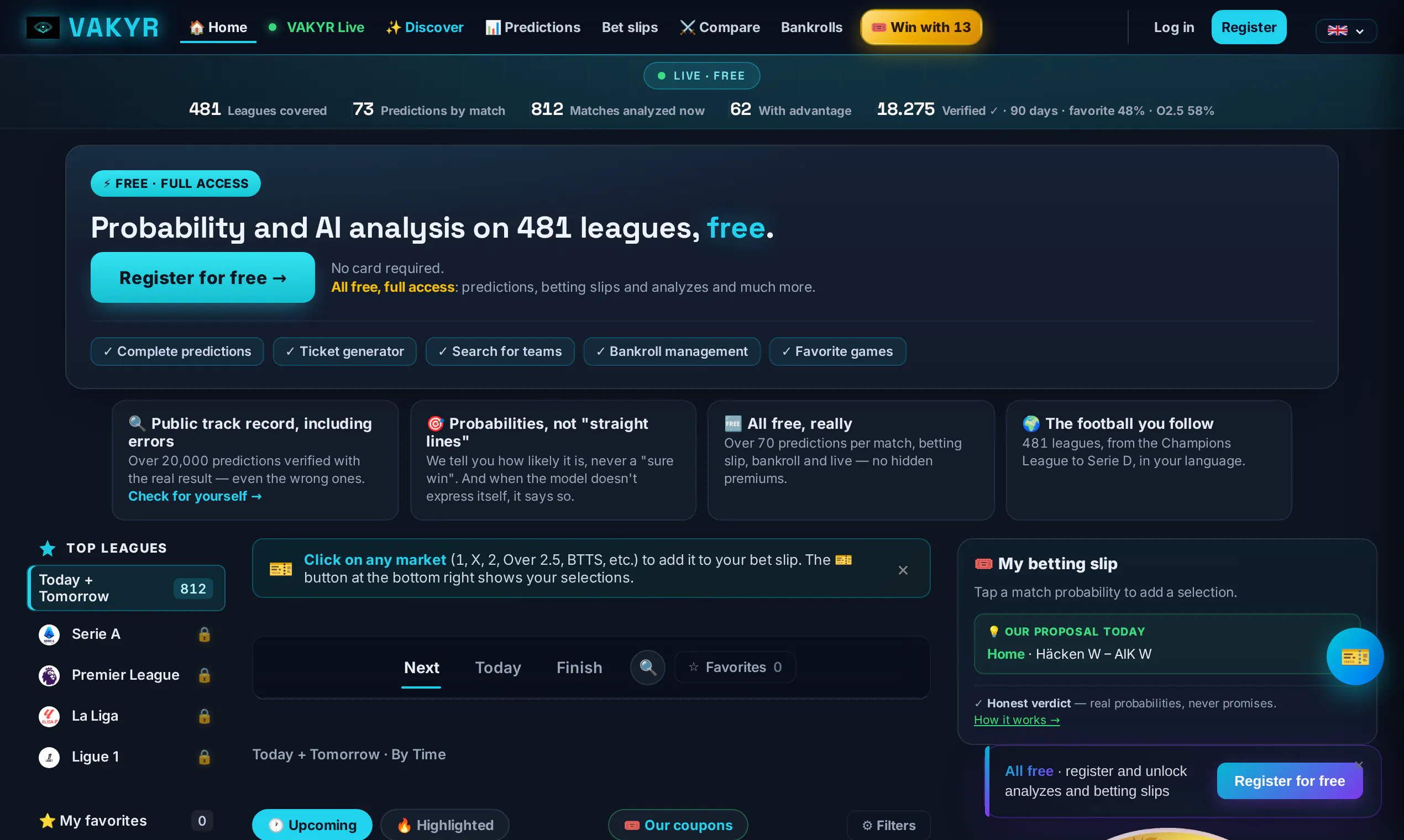Open the Compare nav item

720,27
